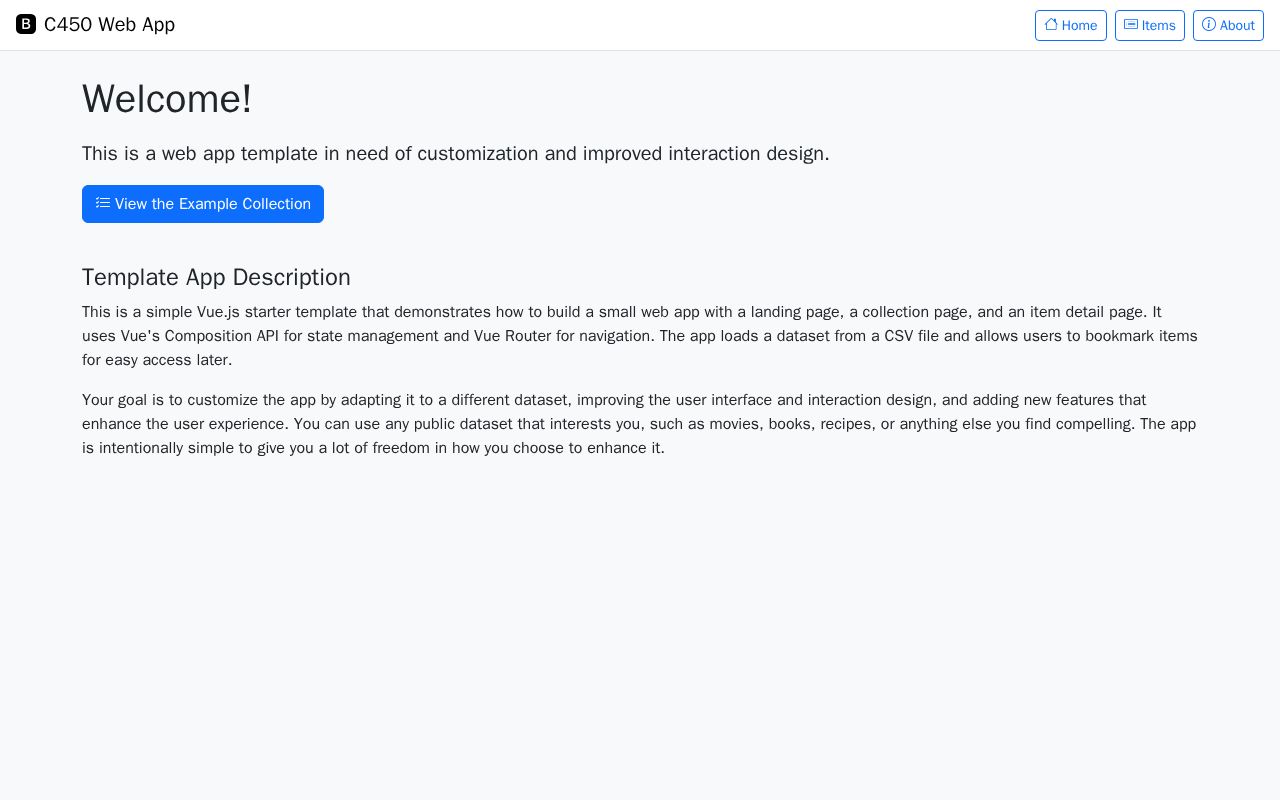Click the subtitle "This is a web app template"
Screen dimensions: 1280x800
[x=456, y=154]
